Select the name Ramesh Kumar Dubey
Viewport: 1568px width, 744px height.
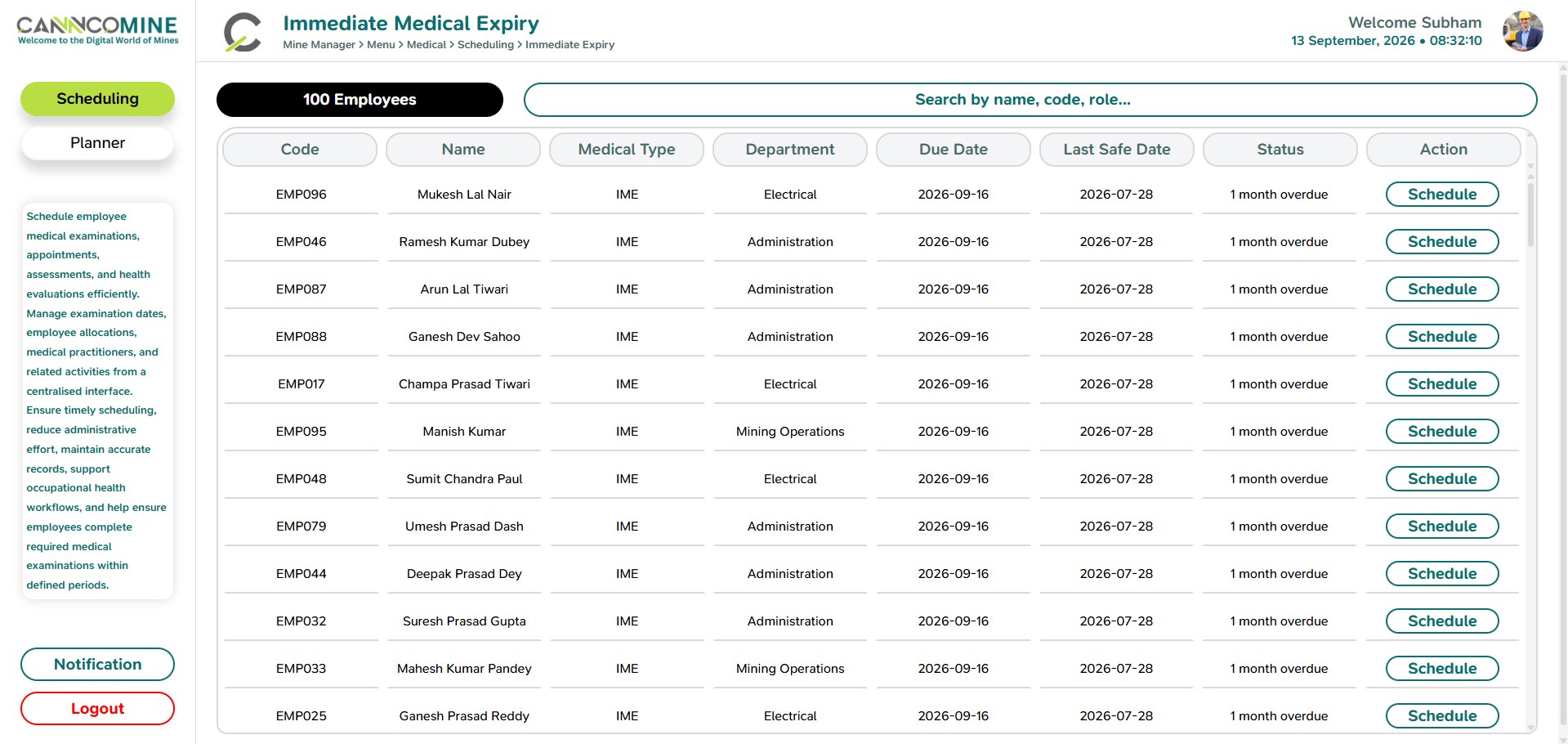click(x=464, y=242)
